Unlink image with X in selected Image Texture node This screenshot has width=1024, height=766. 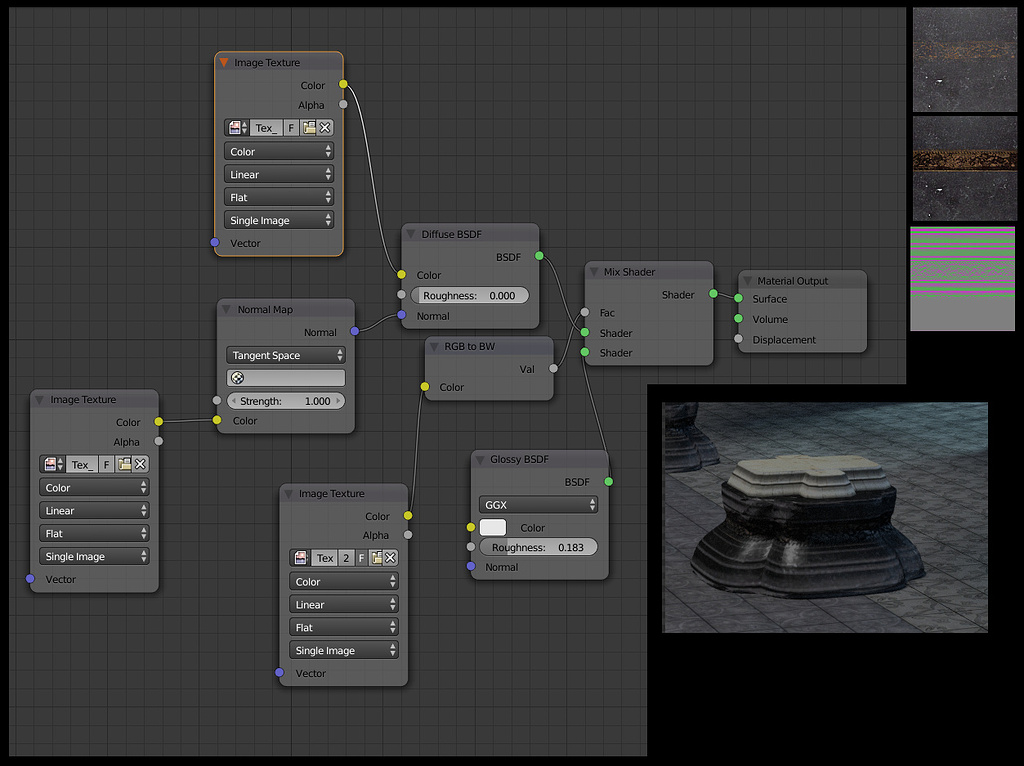click(325, 128)
